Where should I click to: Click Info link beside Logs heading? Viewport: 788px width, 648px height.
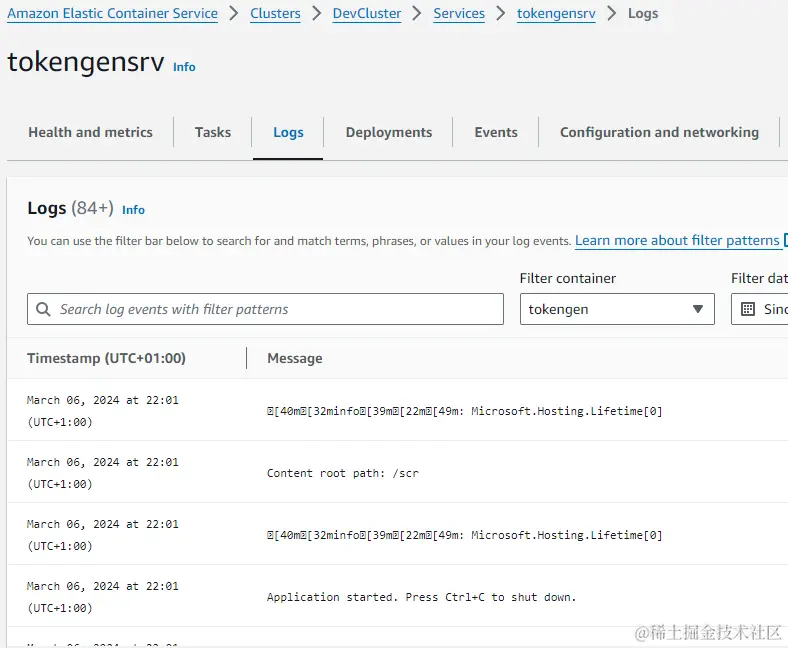click(x=133, y=210)
